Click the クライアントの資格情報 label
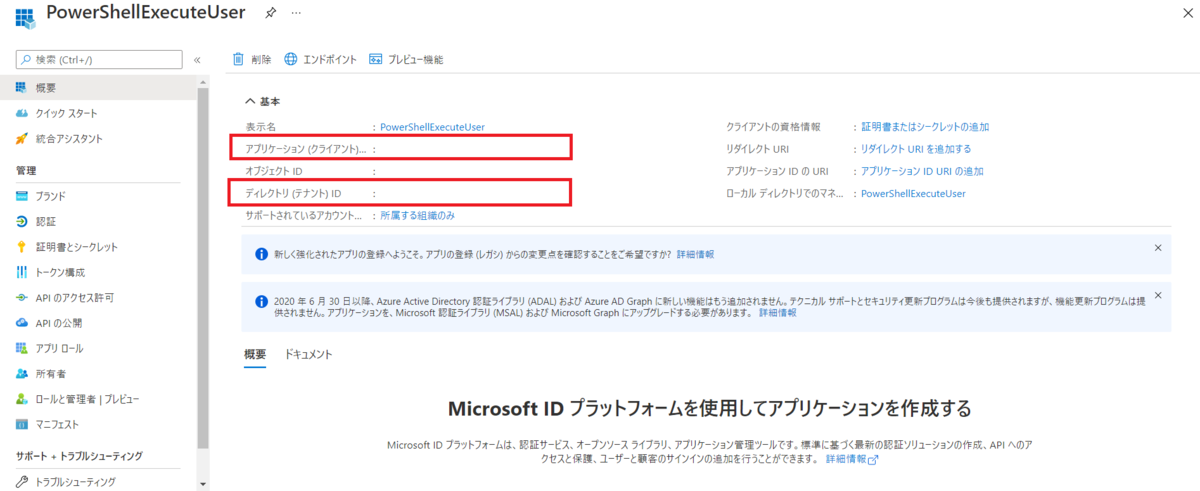Image resolution: width=1200 pixels, height=491 pixels. tap(773, 127)
